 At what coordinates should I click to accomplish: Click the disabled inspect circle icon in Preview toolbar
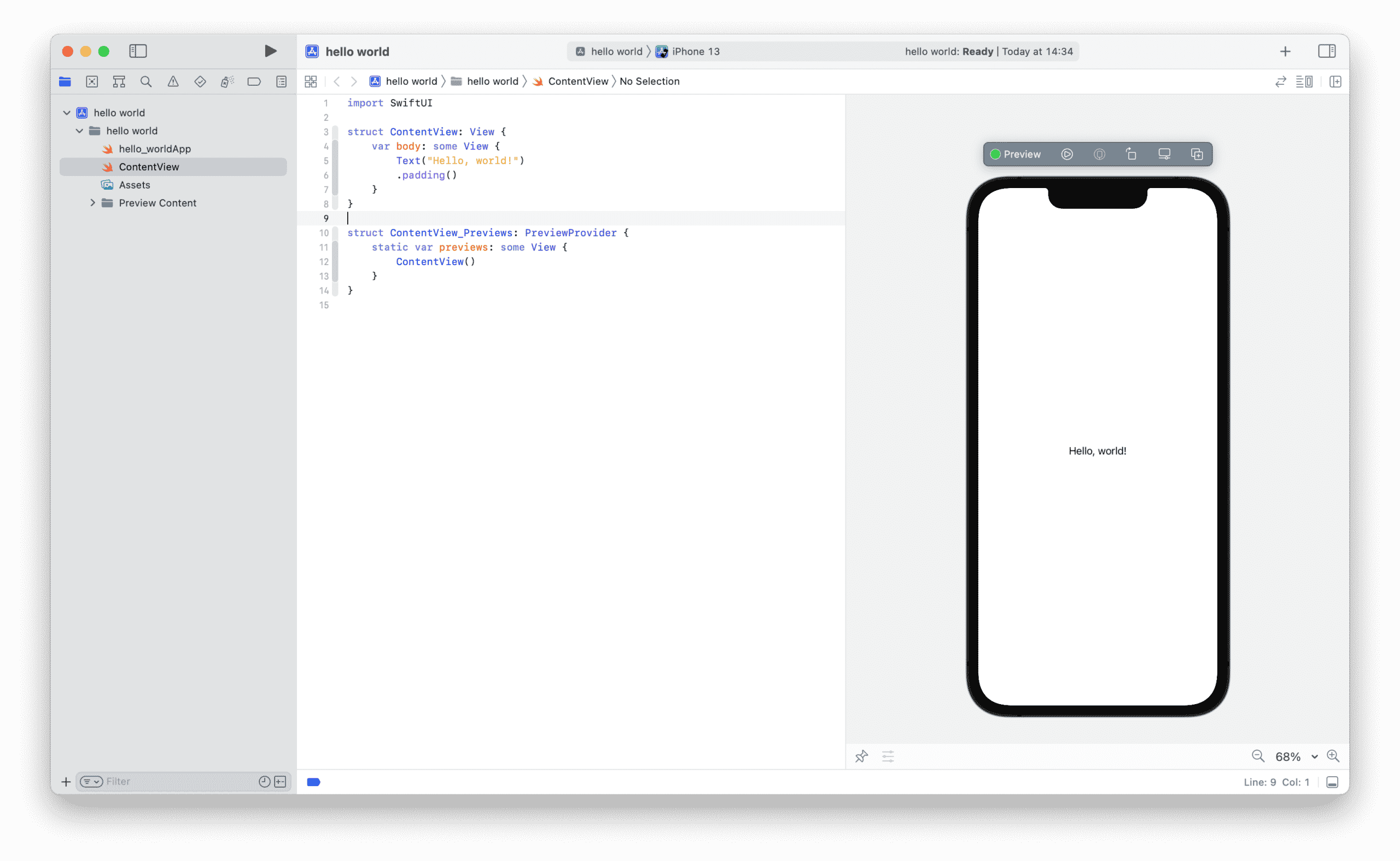pos(1099,154)
